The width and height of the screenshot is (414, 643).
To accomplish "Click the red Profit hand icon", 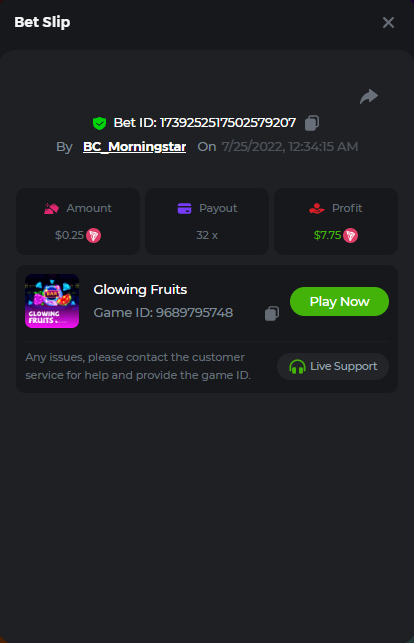I will click(x=316, y=208).
